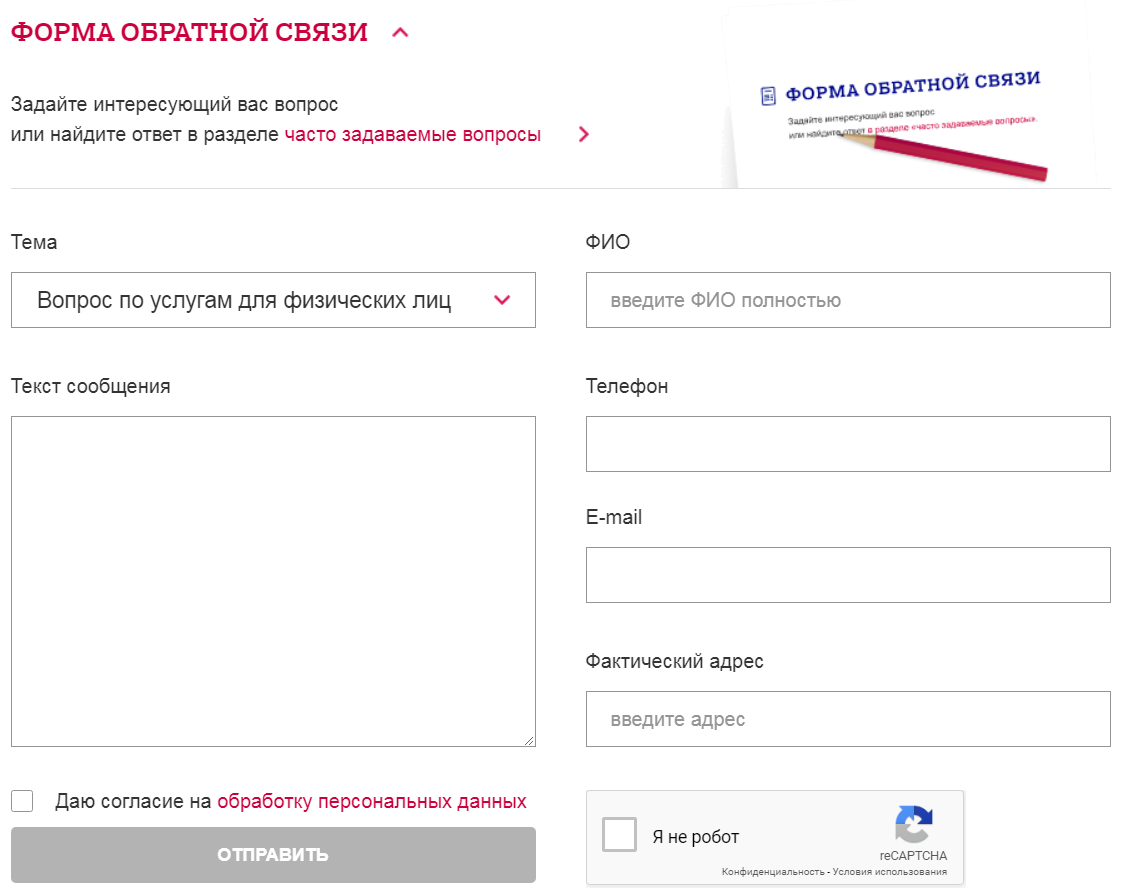
Task: Select the E-mail input field
Action: pos(848,575)
